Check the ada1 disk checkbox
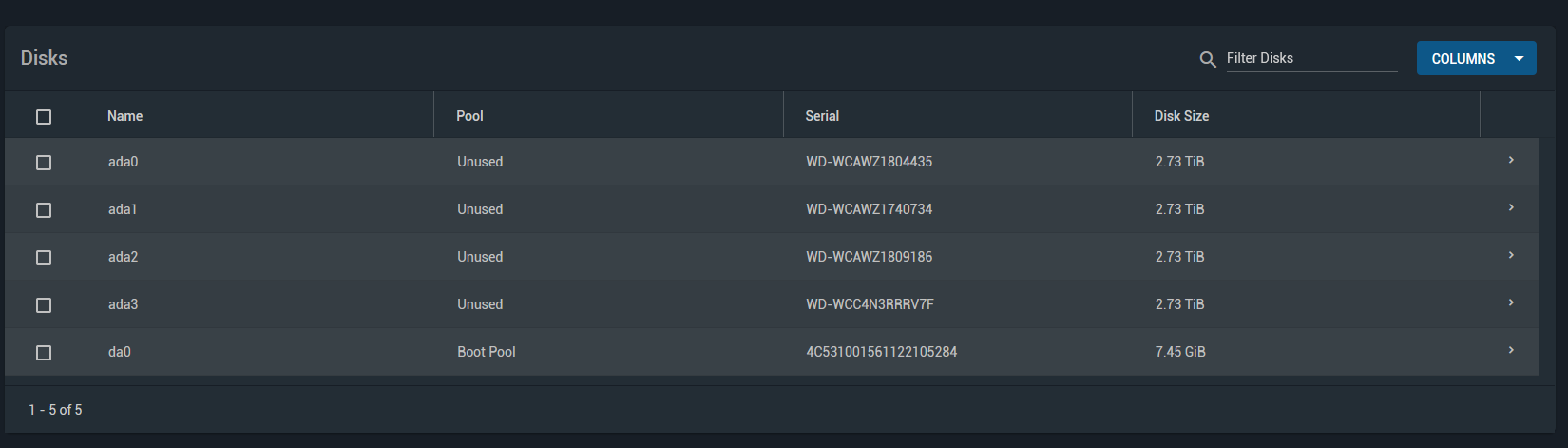This screenshot has width=1568, height=448. [x=44, y=210]
